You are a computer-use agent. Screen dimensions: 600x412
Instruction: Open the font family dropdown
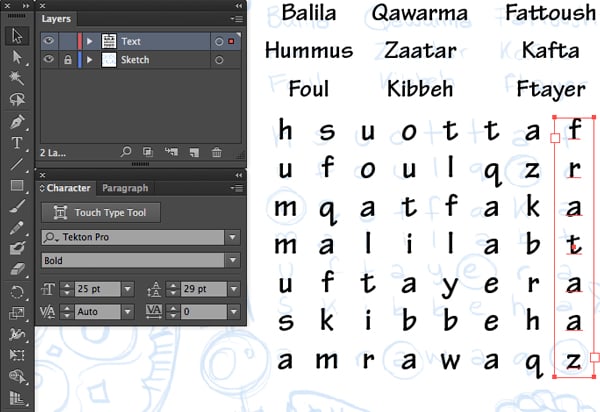[232, 237]
